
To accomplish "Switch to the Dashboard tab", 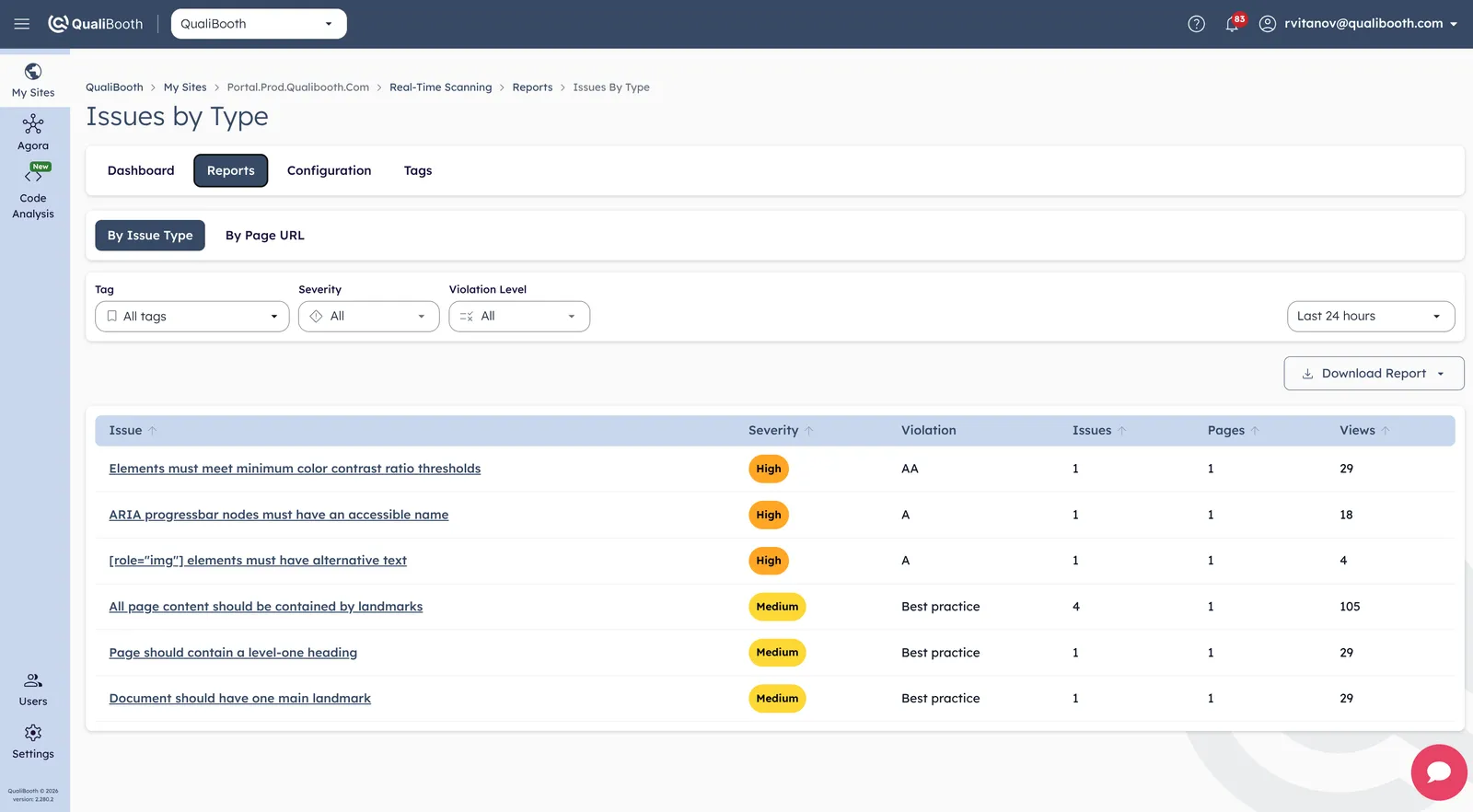I will click(x=141, y=171).
